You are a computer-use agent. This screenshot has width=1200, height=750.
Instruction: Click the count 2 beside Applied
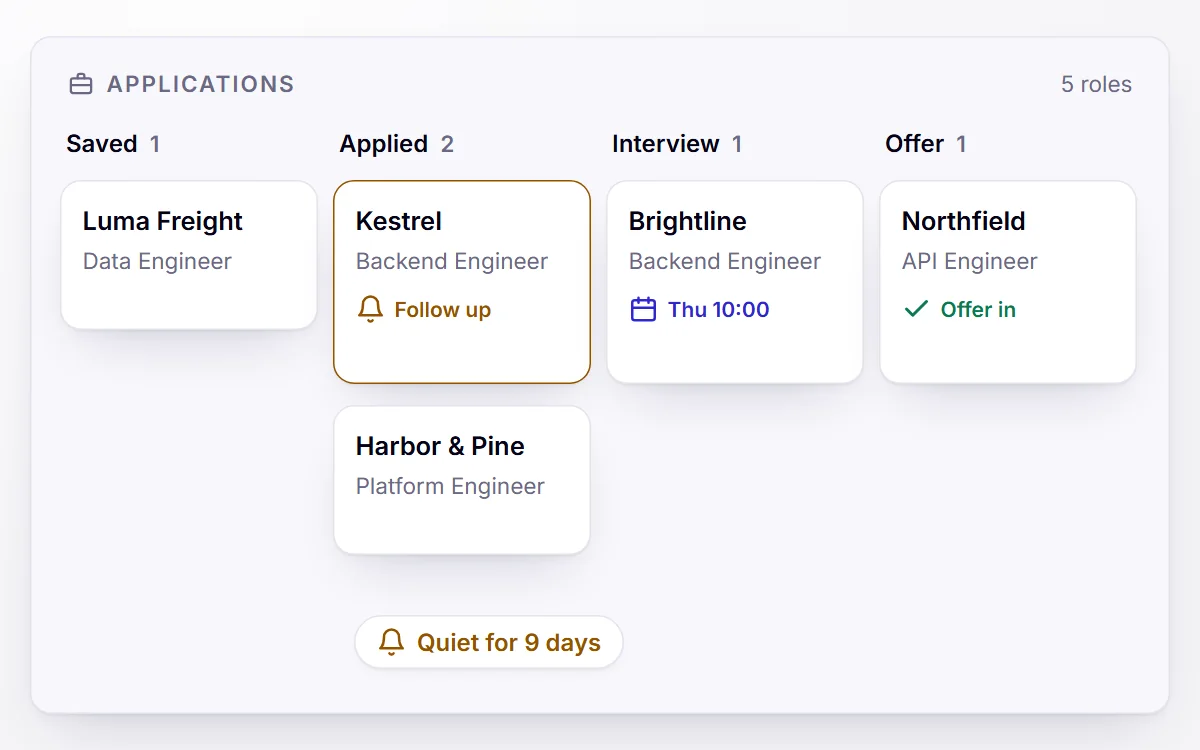point(447,144)
